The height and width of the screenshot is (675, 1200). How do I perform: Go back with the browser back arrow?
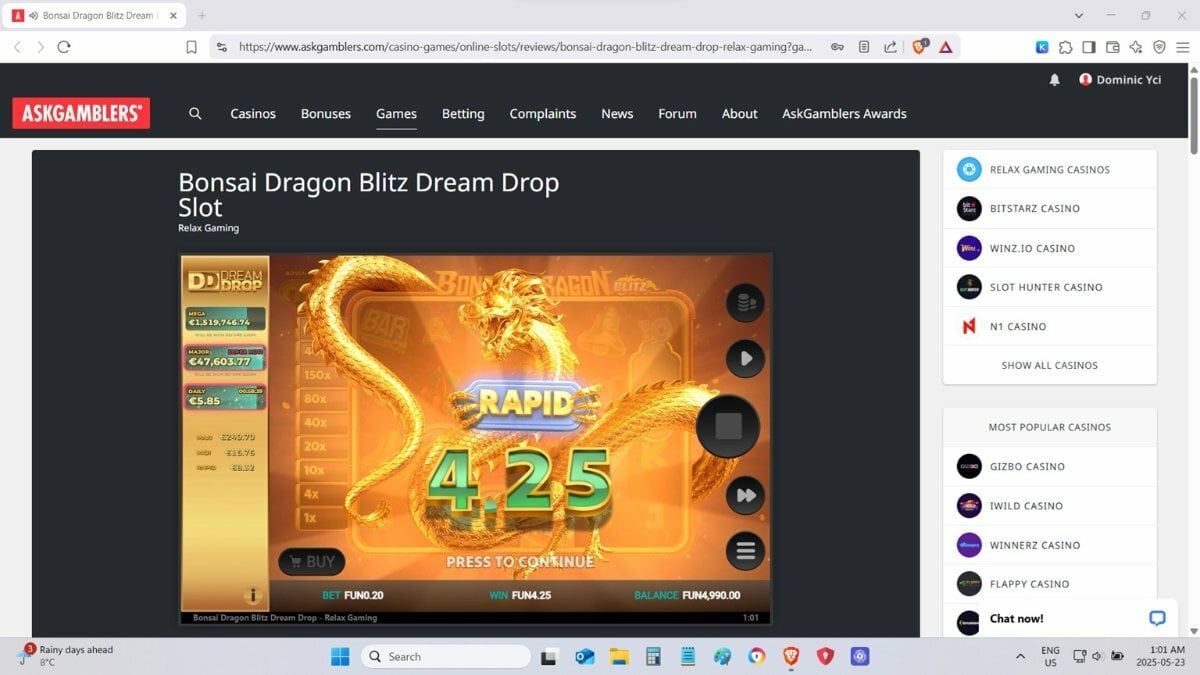17,47
